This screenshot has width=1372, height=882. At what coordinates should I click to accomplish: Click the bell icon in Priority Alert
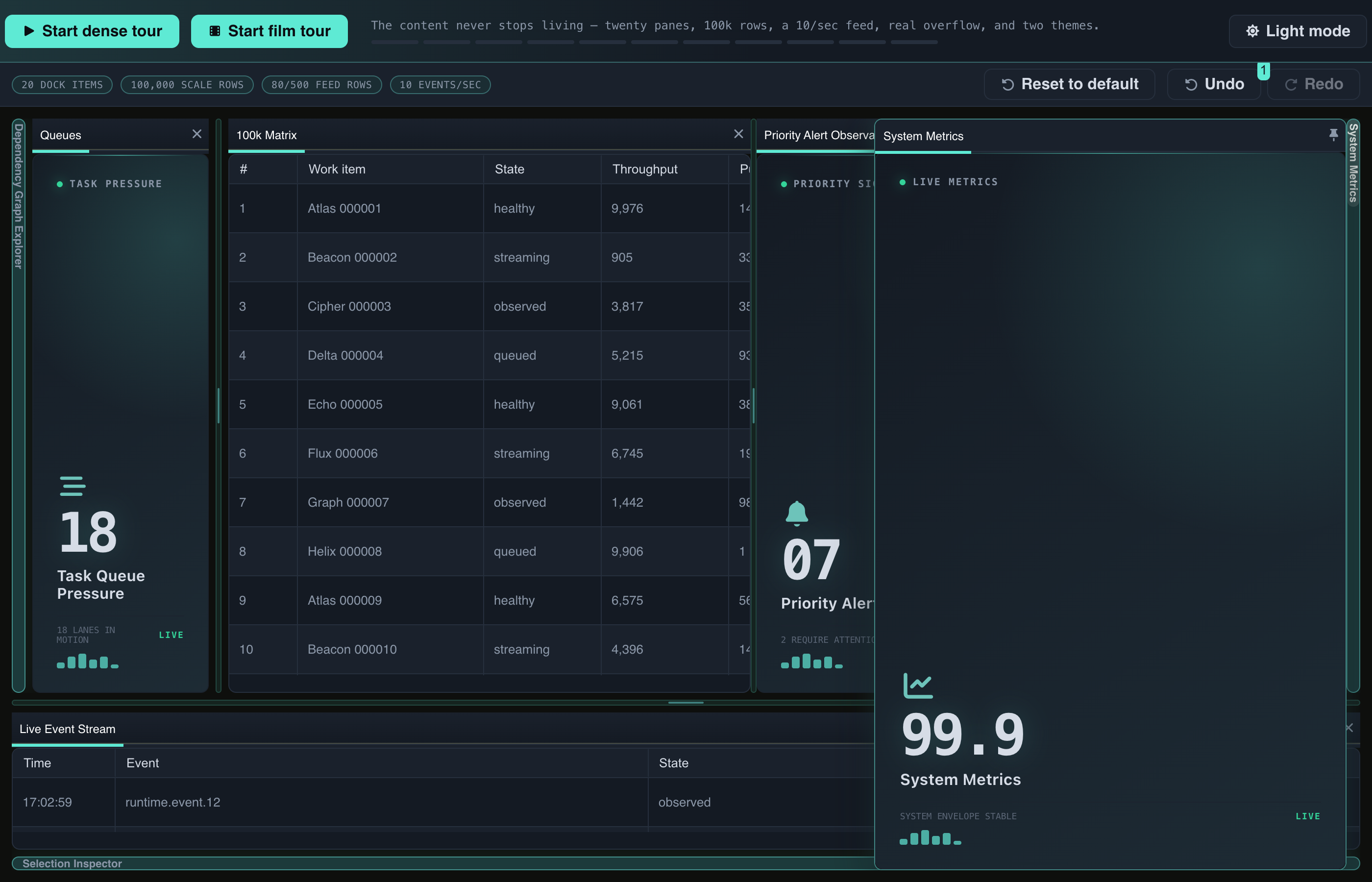(x=797, y=513)
